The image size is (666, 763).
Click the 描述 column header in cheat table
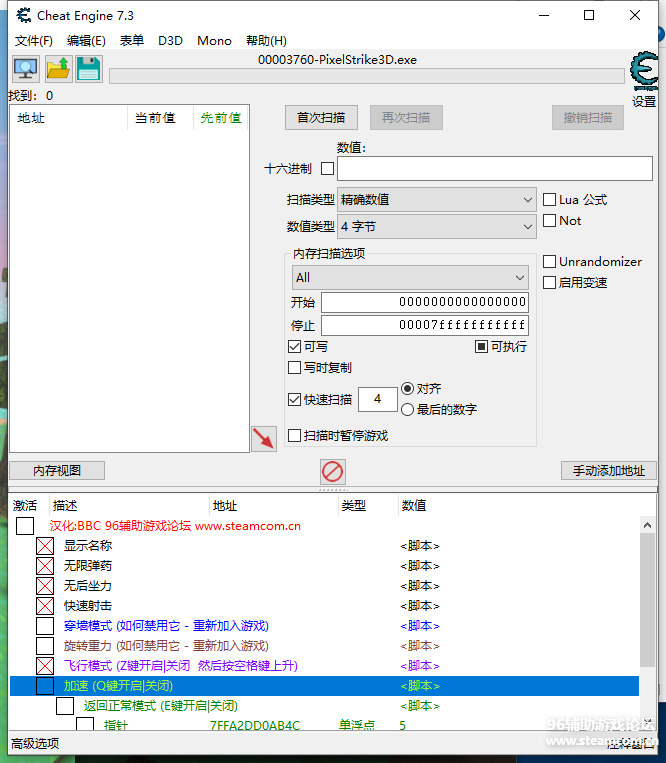point(129,506)
